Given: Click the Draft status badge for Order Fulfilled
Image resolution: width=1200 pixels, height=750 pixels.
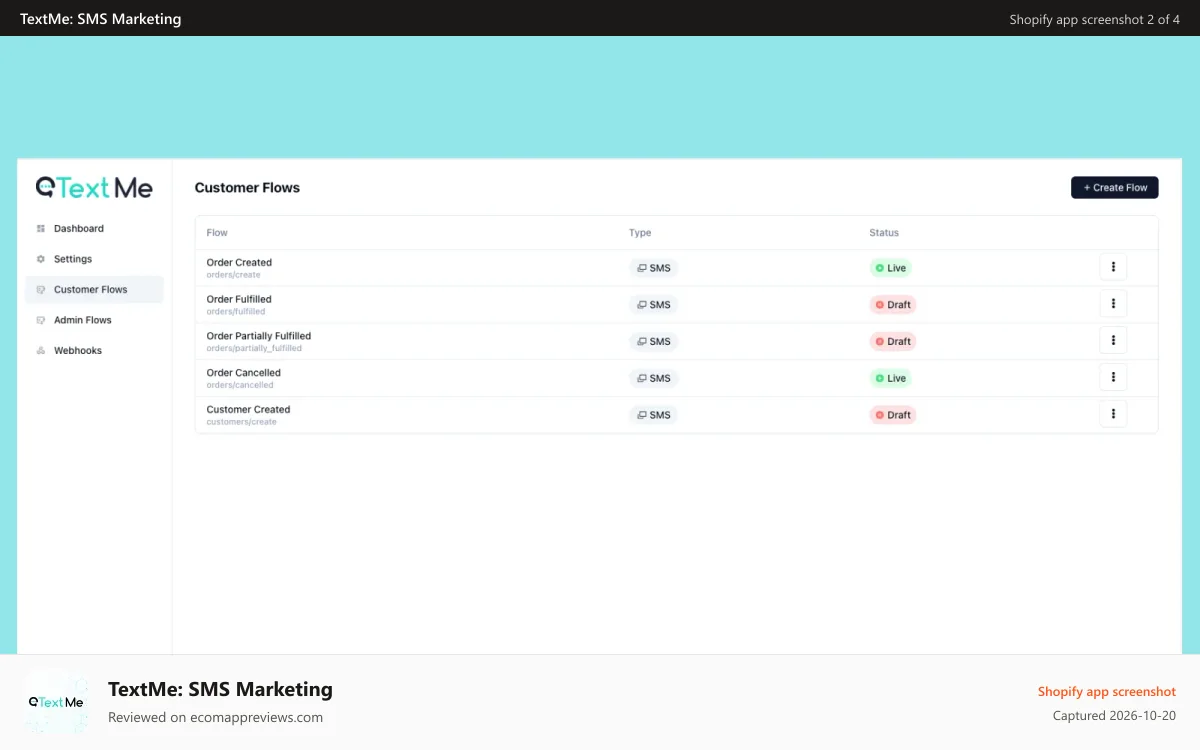Looking at the screenshot, I should [x=893, y=305].
